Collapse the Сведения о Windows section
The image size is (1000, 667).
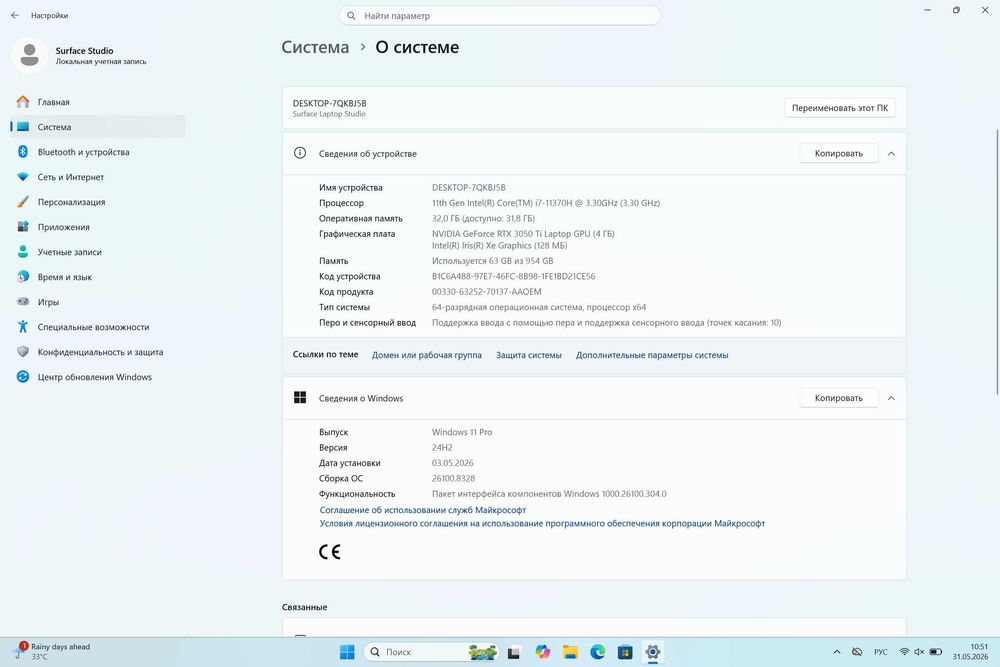click(892, 399)
